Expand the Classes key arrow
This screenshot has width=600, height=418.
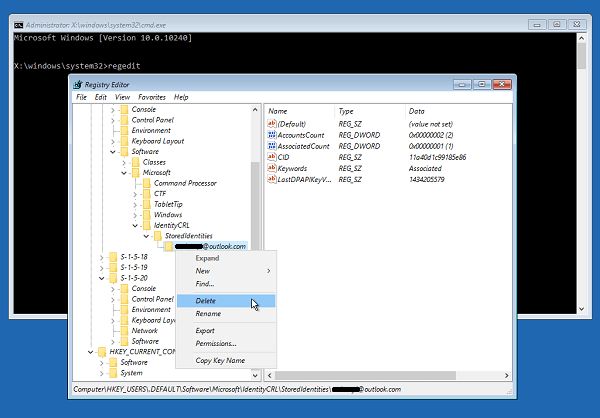pyautogui.click(x=124, y=162)
